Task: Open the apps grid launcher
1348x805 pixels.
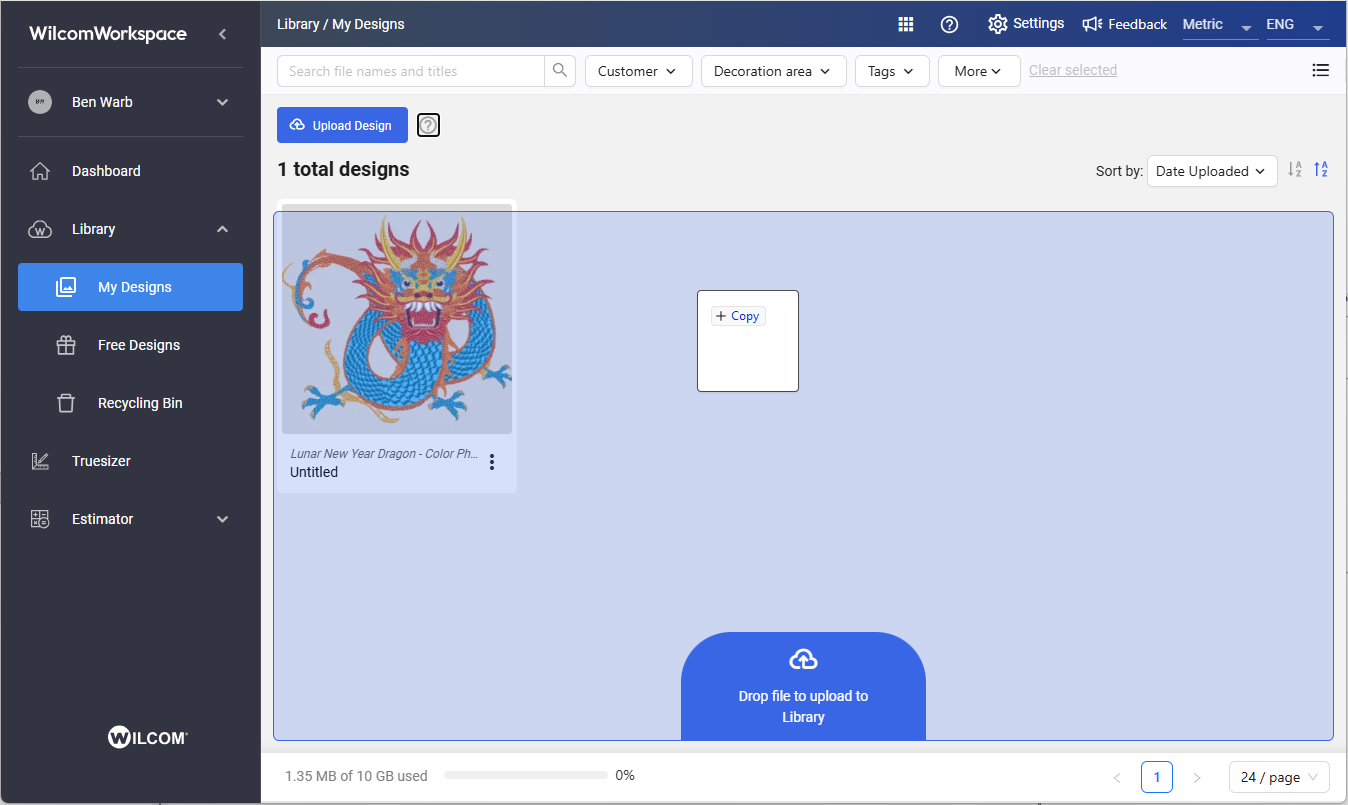Action: (x=906, y=24)
